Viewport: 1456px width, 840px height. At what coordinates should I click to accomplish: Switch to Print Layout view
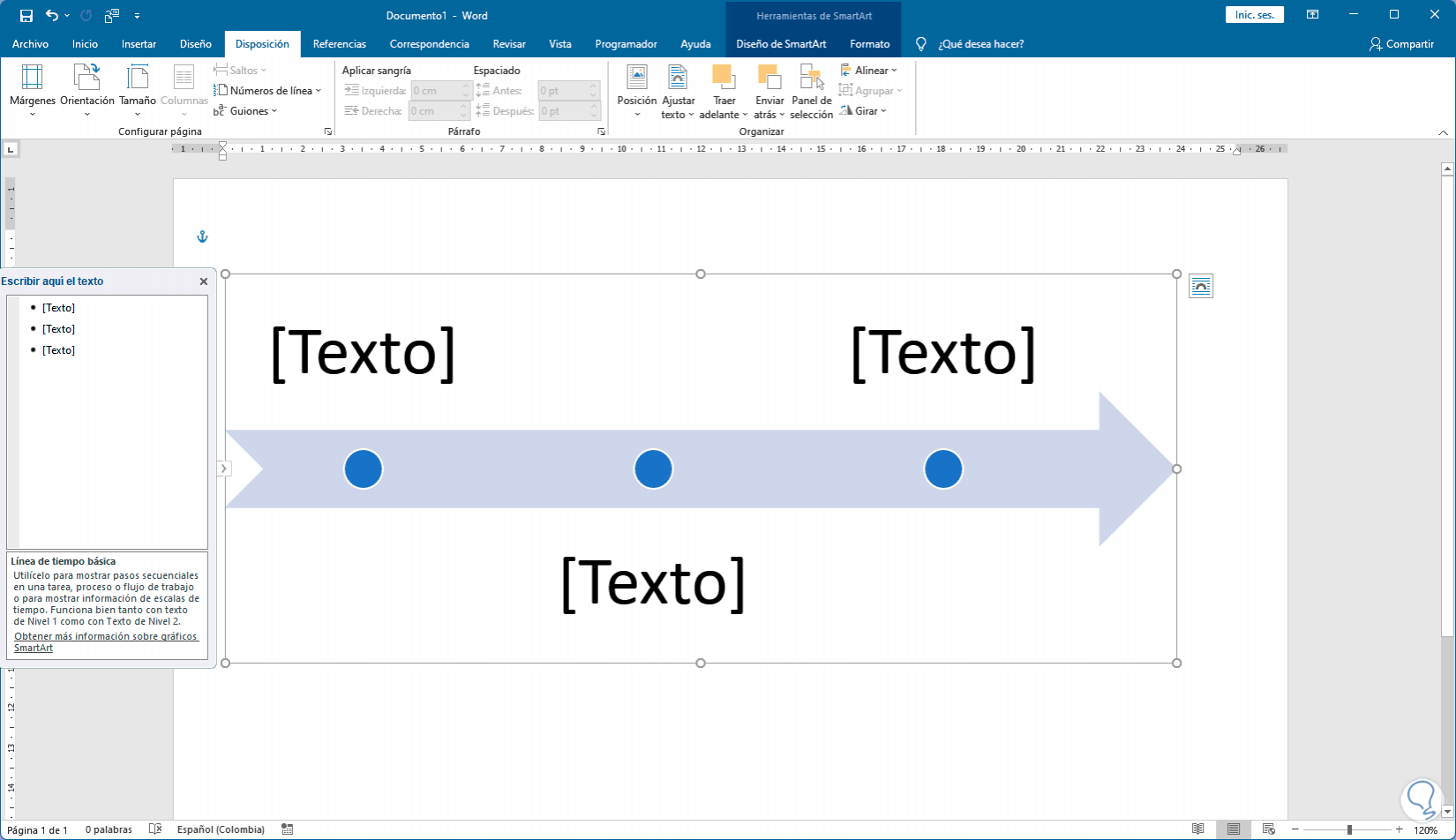coord(1234,829)
